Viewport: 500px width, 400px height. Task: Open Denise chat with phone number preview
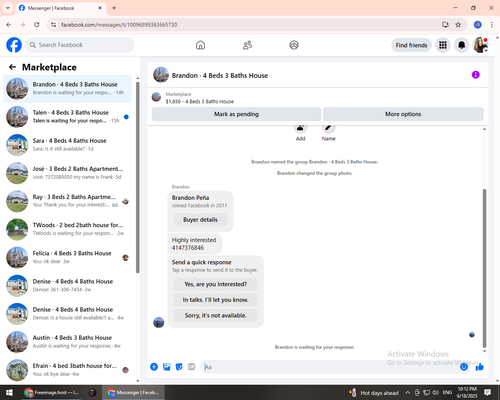67,285
